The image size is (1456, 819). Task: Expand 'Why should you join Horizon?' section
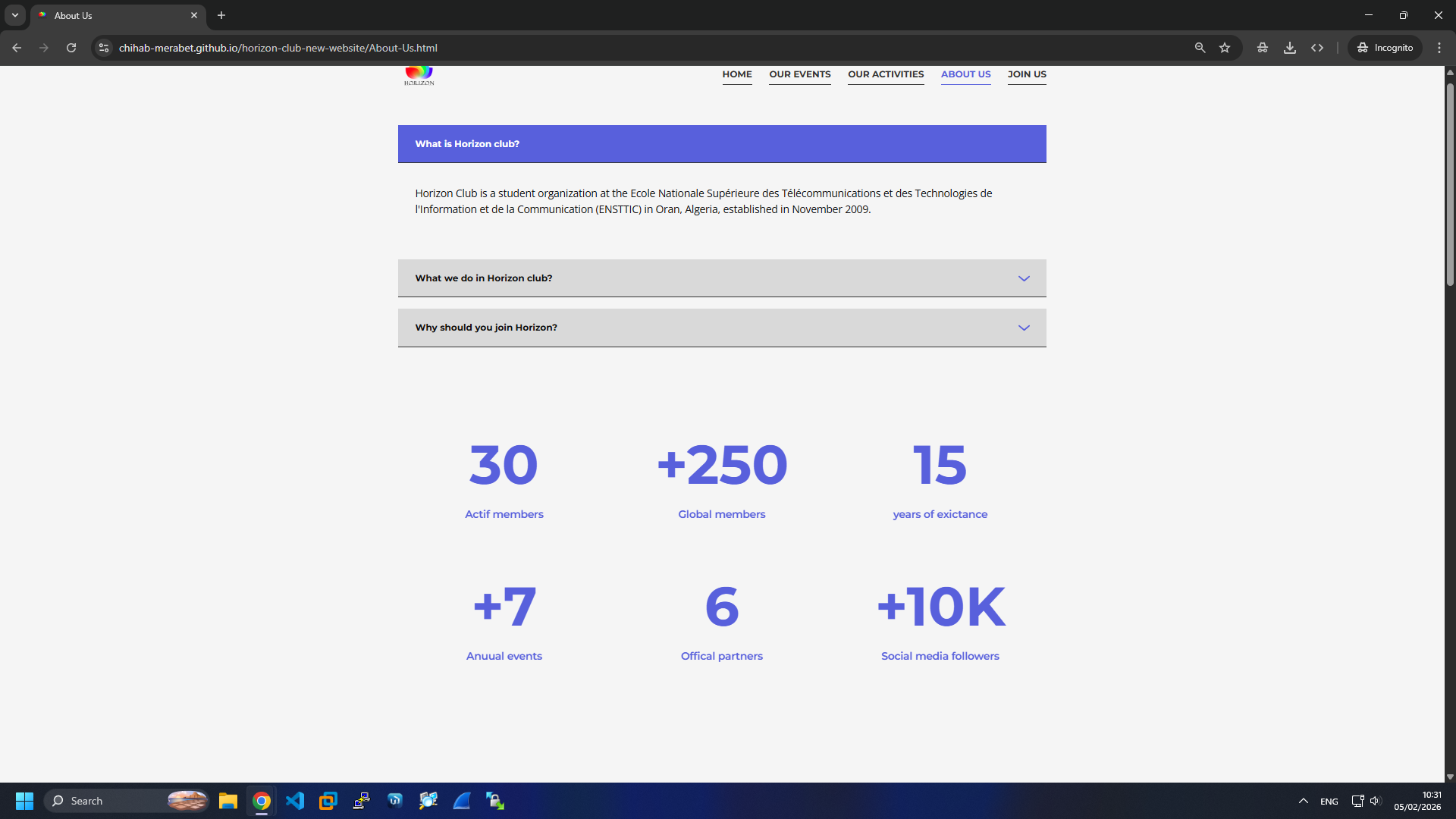[722, 327]
